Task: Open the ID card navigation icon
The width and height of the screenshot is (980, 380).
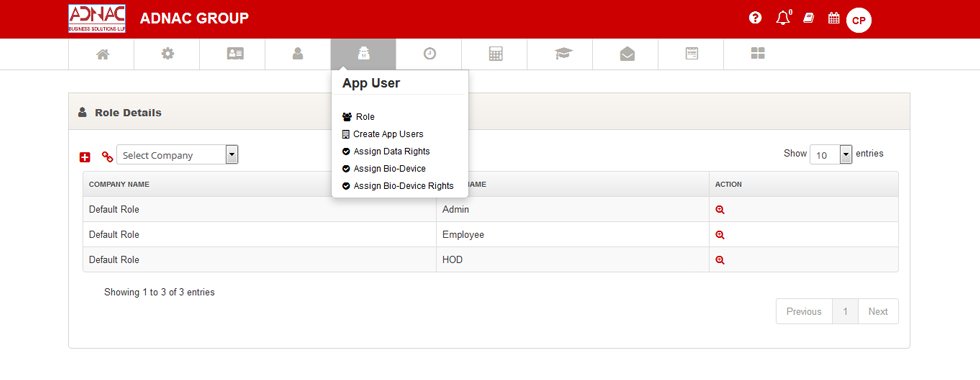Action: (x=235, y=54)
